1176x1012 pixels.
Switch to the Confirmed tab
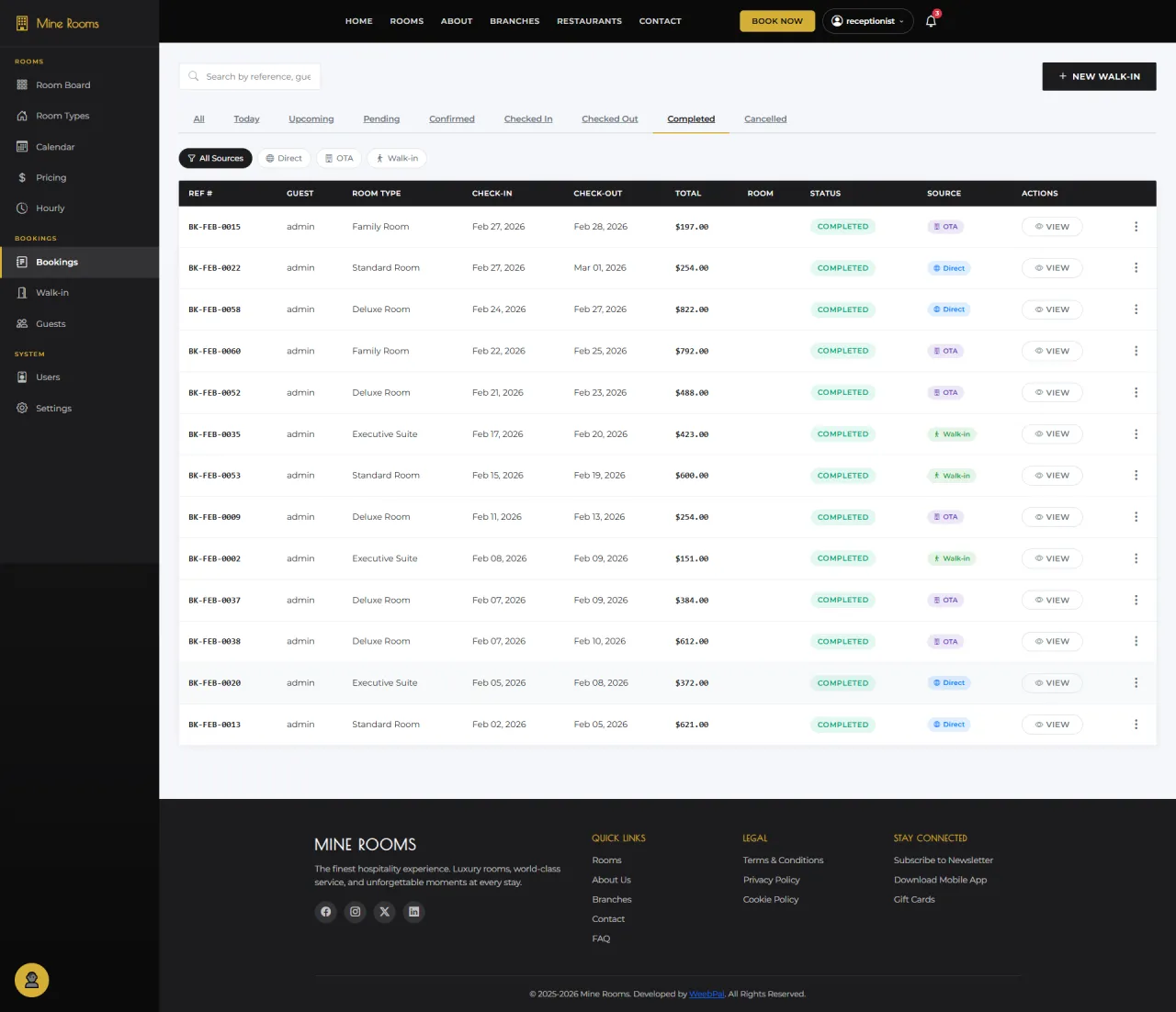point(452,118)
